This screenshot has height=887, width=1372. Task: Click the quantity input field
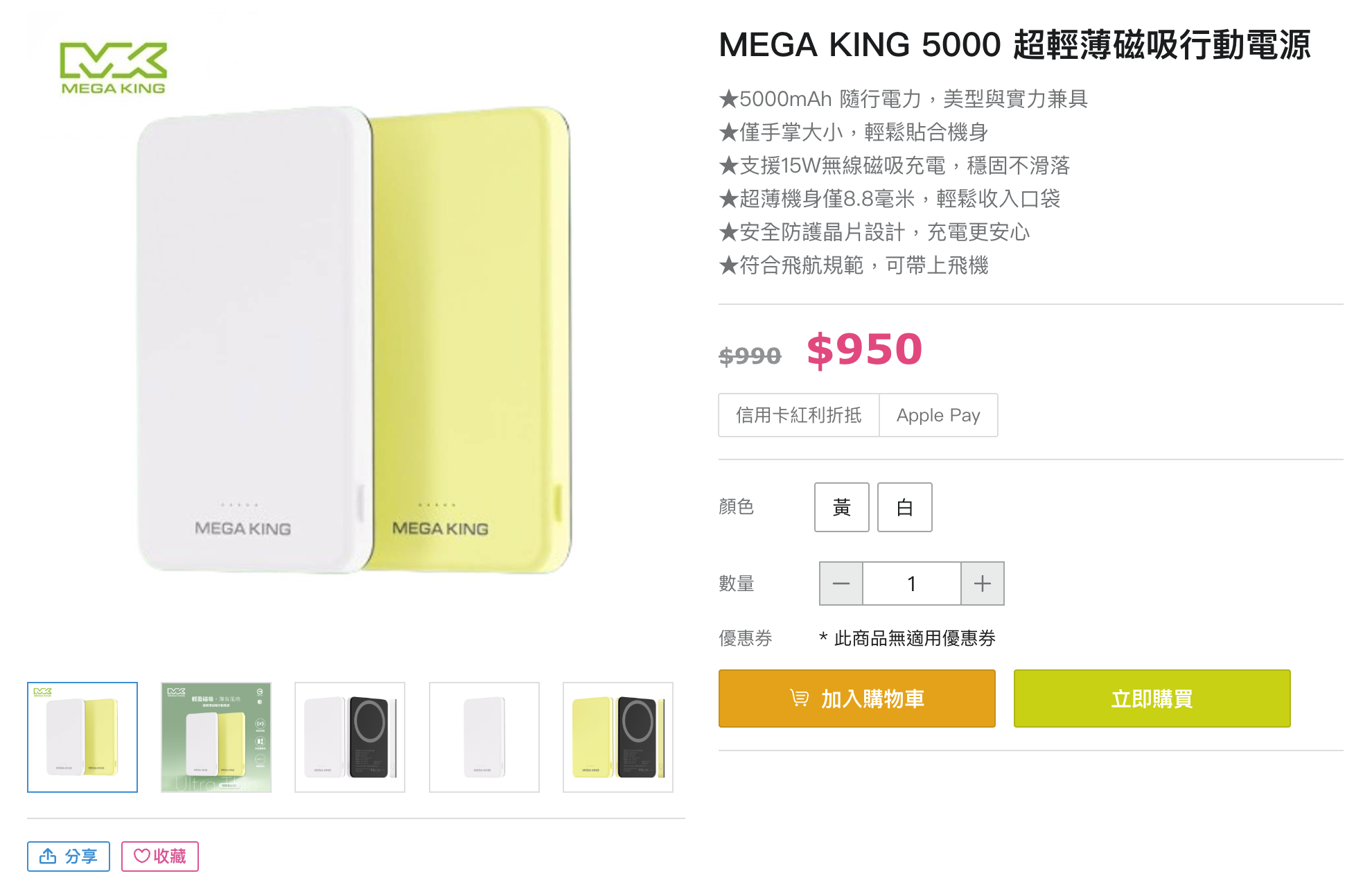[911, 583]
